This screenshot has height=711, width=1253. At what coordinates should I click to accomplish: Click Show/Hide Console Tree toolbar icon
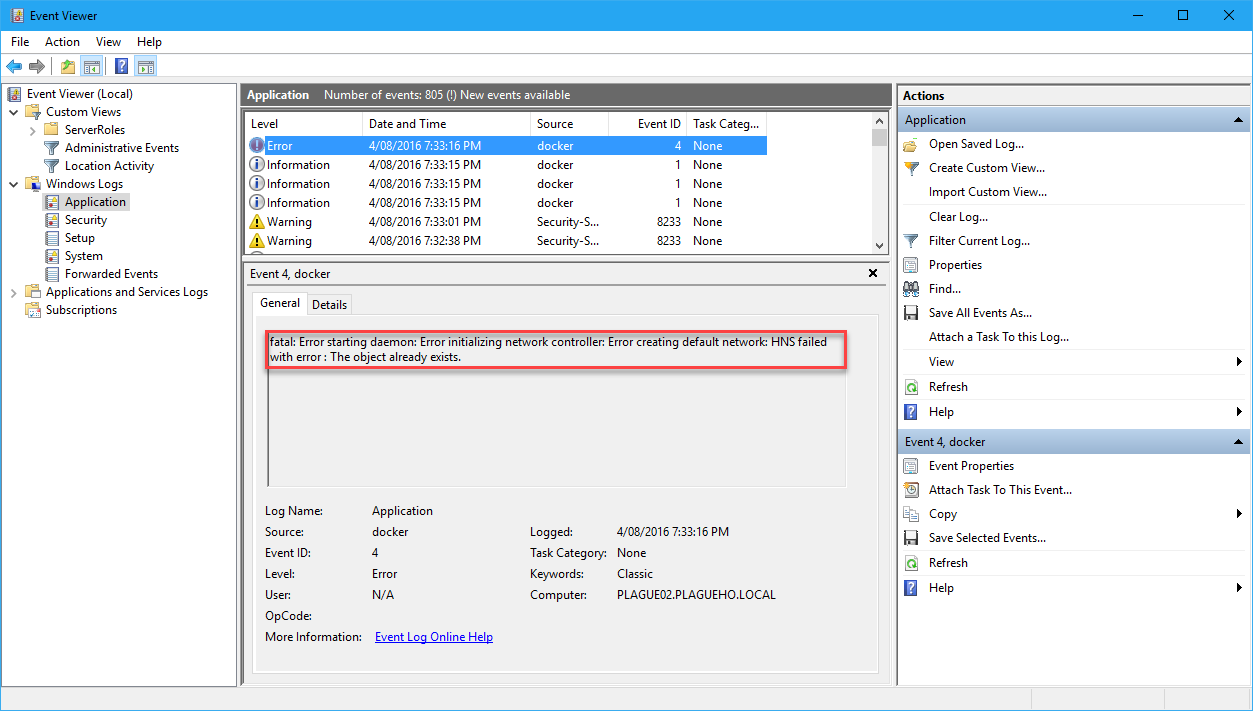(x=91, y=67)
